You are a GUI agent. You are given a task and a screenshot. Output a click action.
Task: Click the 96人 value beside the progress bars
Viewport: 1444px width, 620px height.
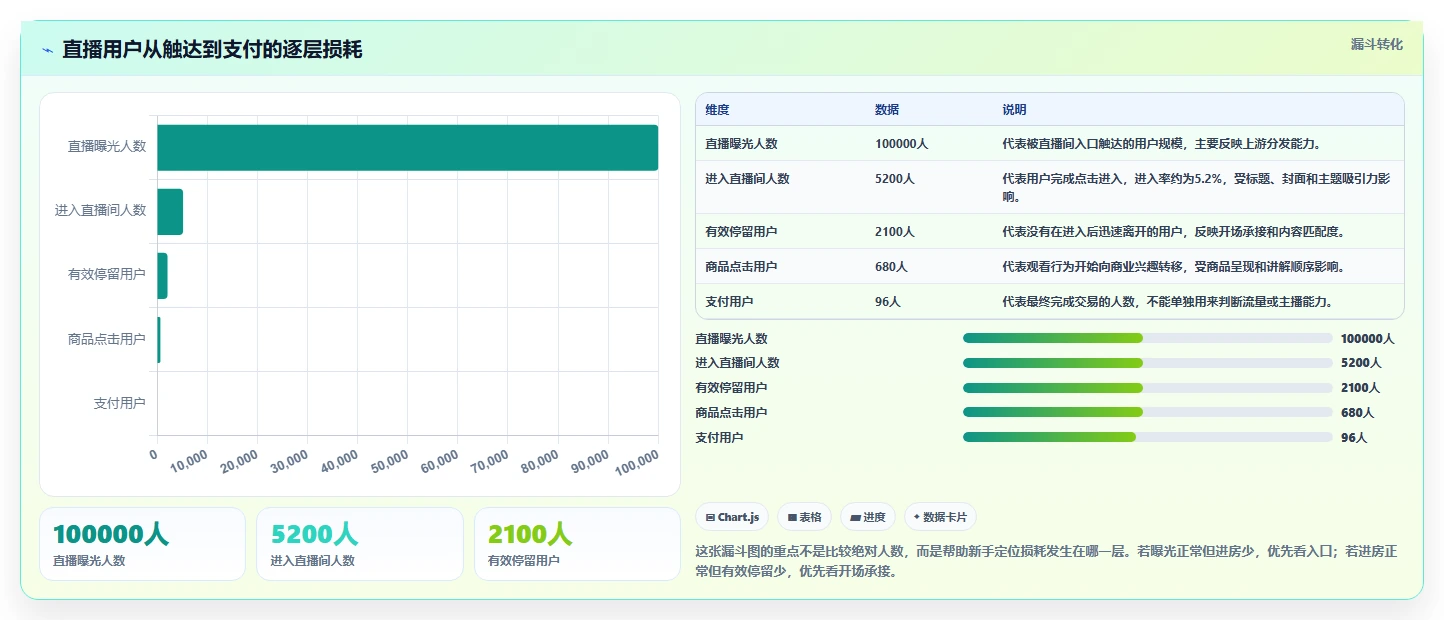[1354, 438]
